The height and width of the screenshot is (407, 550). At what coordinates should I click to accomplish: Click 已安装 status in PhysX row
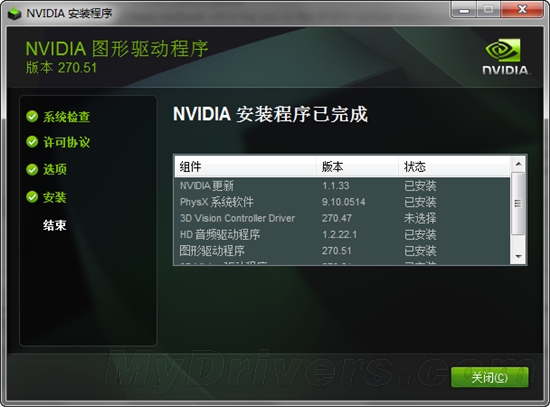420,202
